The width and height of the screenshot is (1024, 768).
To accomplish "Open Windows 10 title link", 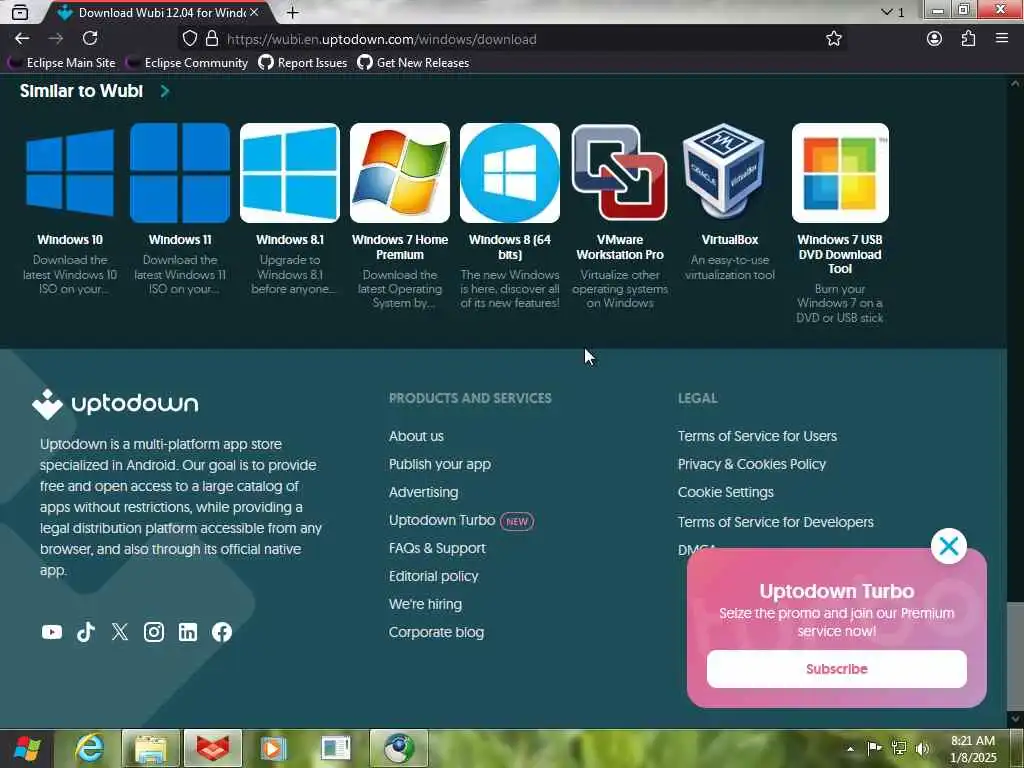I will coord(70,240).
